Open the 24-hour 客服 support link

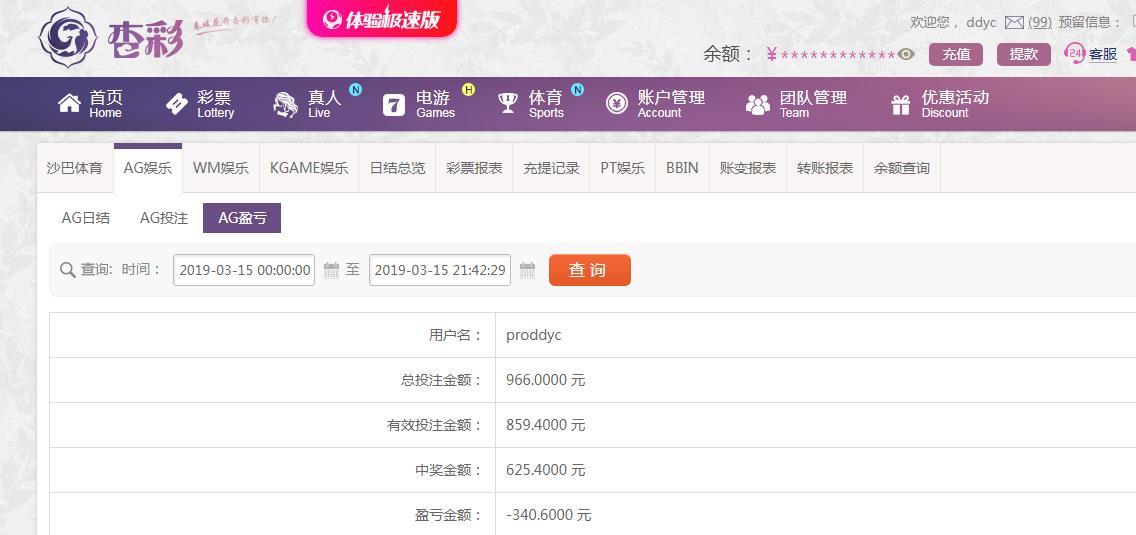pos(1091,54)
